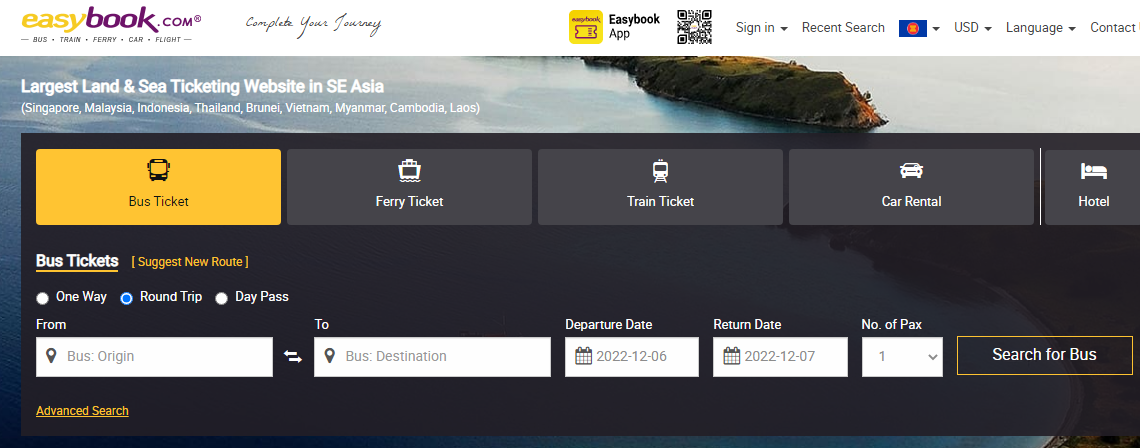
Task: Switch to the Train Ticket tab
Action: pyautogui.click(x=660, y=187)
